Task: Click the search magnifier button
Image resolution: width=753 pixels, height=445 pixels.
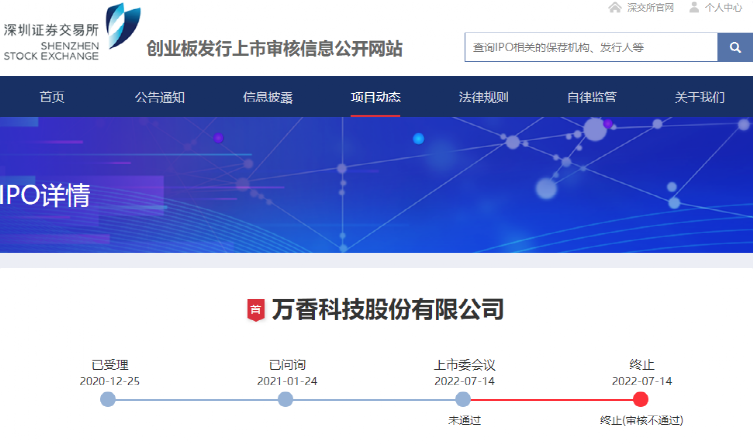Action: [735, 47]
